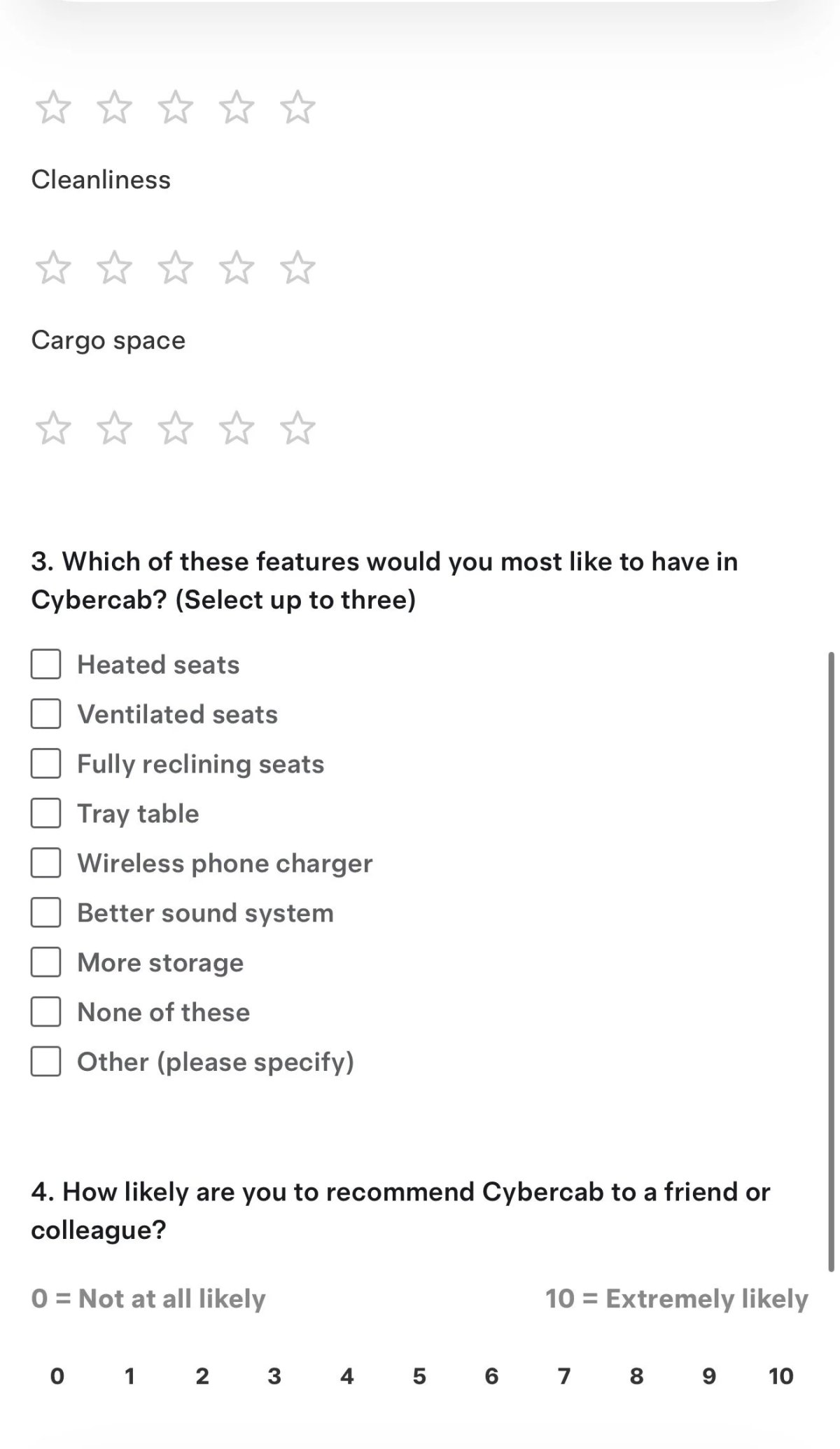The width and height of the screenshot is (840, 1449).
Task: Give Cargo space a two-star rating
Action: [114, 428]
